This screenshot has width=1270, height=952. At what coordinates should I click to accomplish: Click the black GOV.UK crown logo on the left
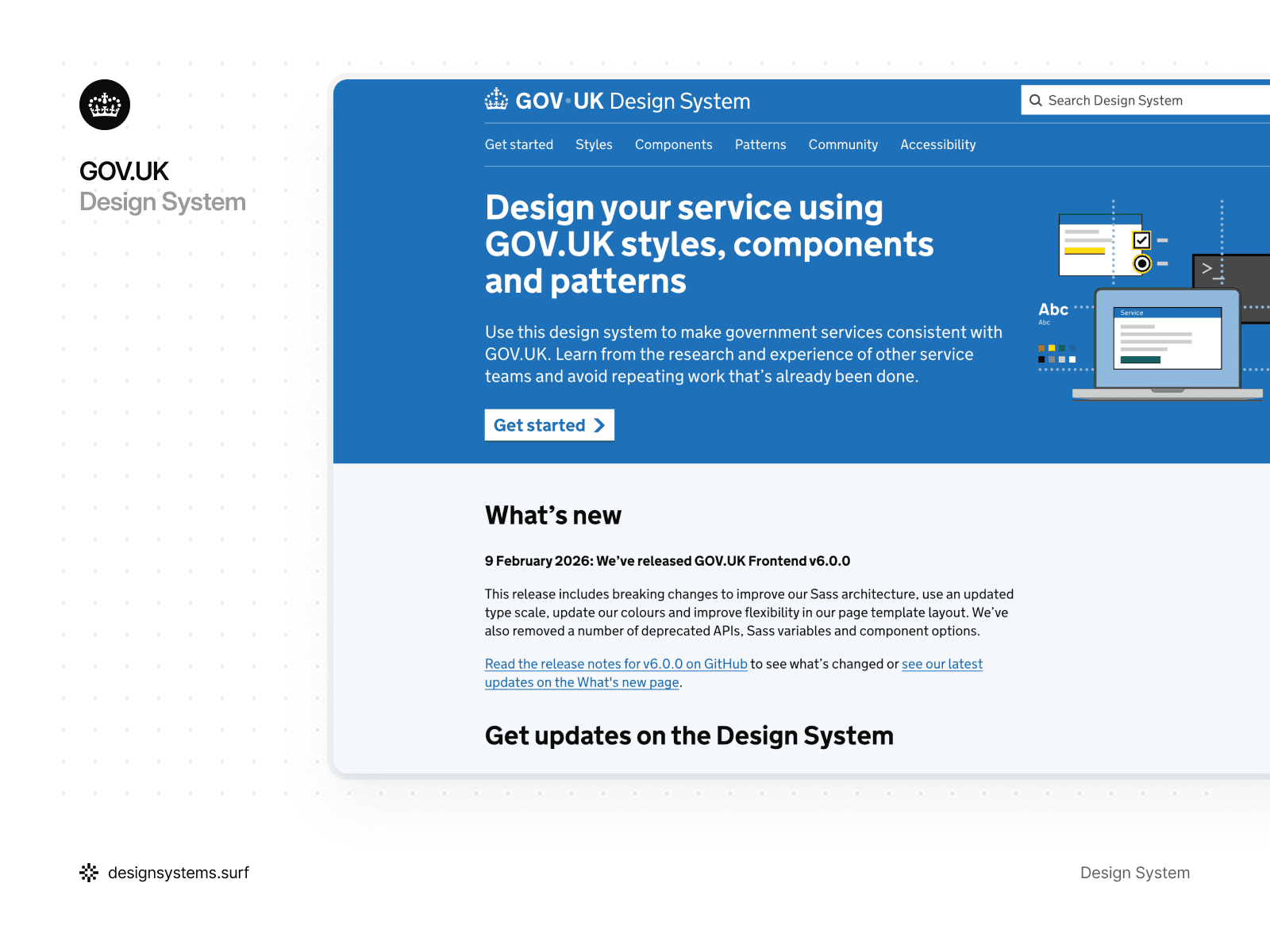(x=104, y=104)
